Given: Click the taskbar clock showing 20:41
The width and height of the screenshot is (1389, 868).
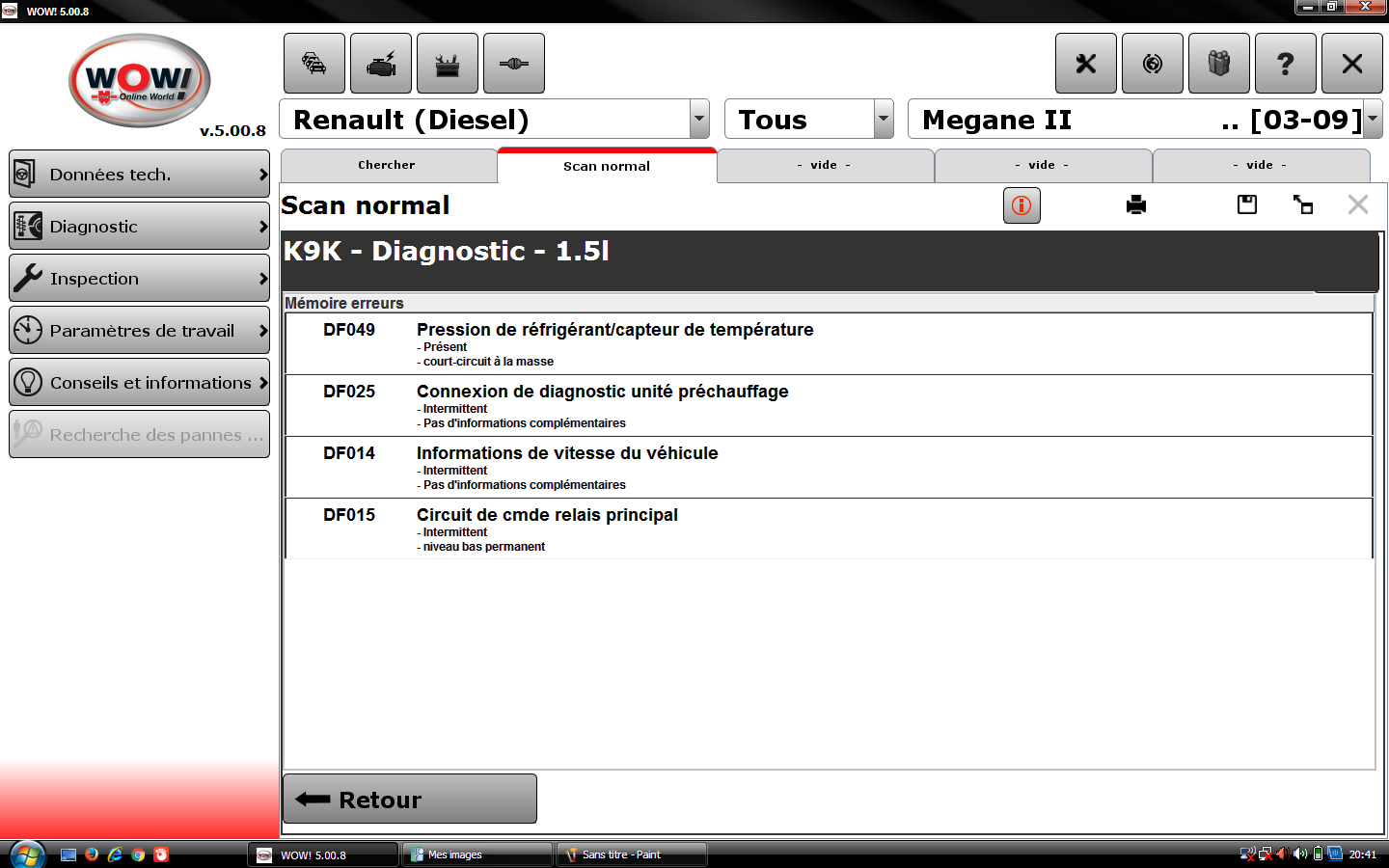Looking at the screenshot, I should tap(1363, 854).
